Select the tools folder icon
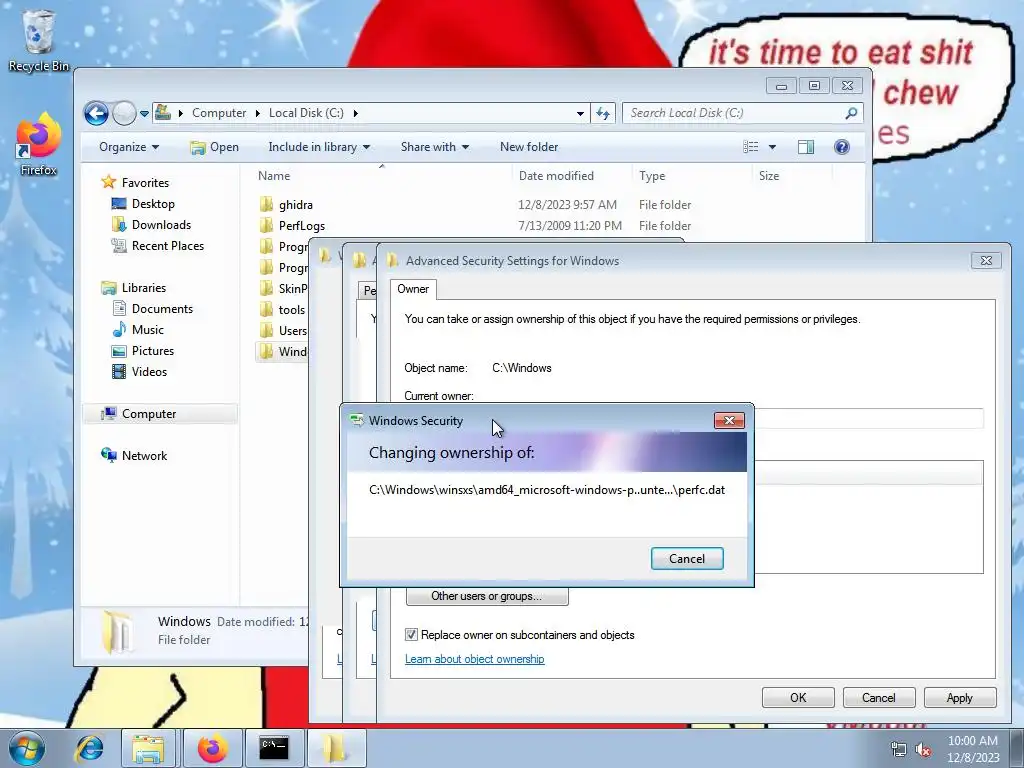Image resolution: width=1024 pixels, height=768 pixels. tap(266, 309)
